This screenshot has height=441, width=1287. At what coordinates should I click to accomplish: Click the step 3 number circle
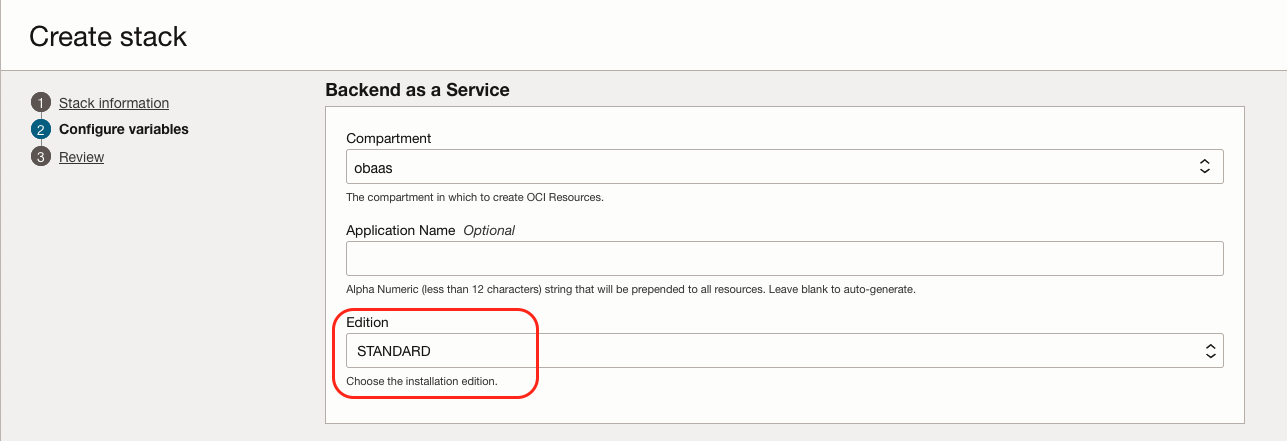point(40,157)
